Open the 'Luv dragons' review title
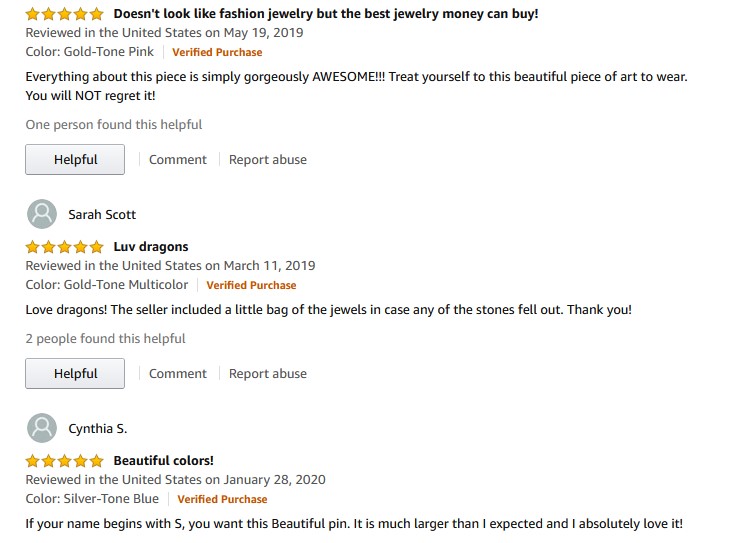The image size is (748, 543). [151, 247]
